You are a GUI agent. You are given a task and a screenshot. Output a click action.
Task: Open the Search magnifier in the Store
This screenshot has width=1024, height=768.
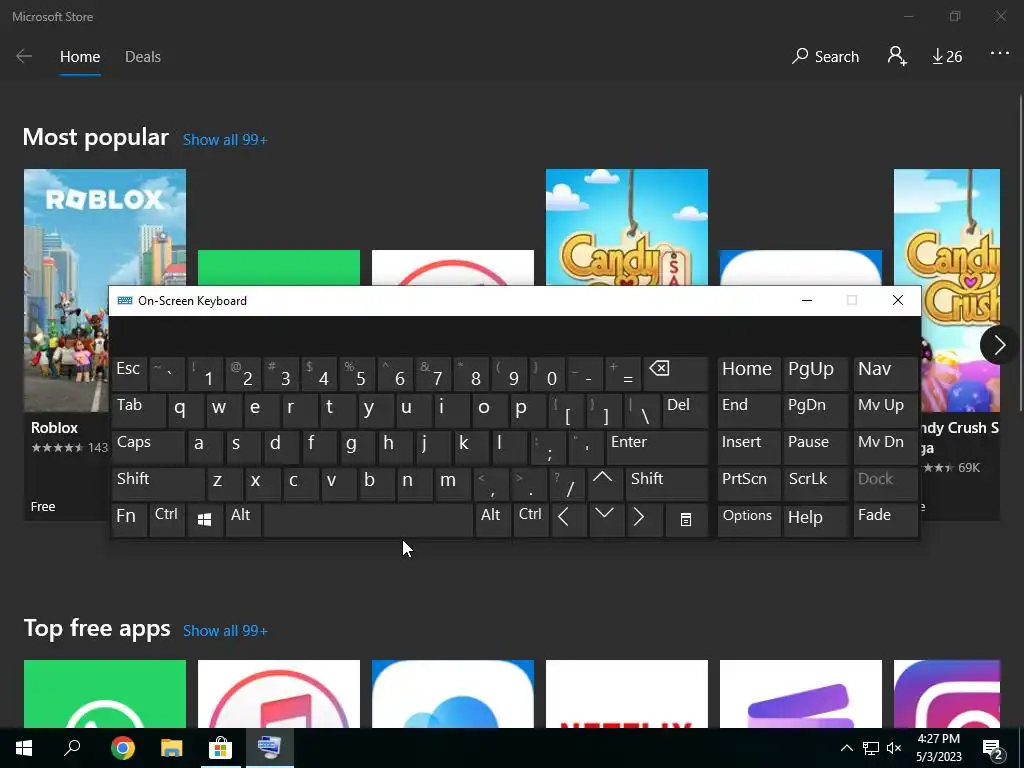825,56
